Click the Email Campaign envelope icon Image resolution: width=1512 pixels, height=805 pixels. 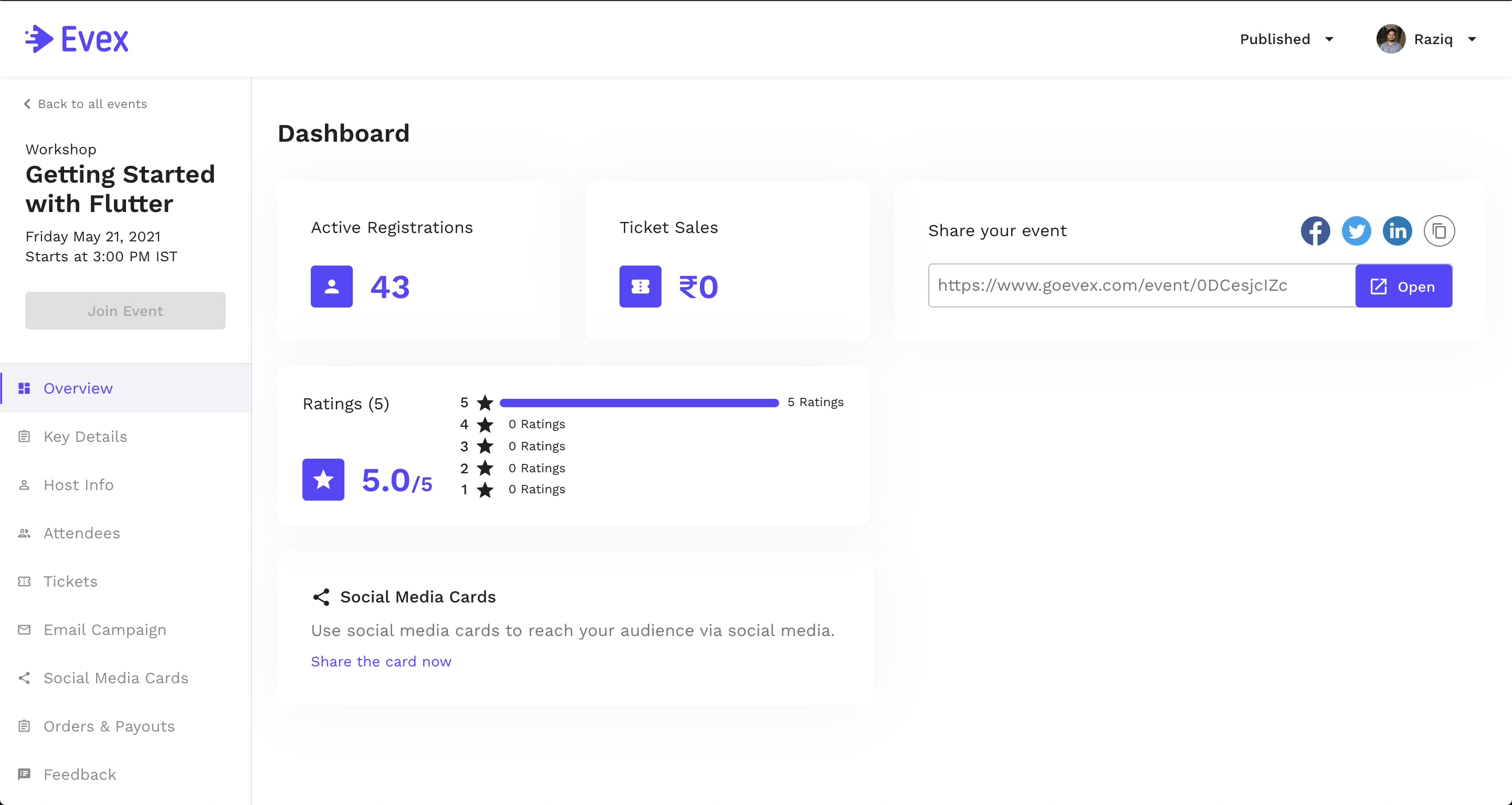tap(24, 630)
